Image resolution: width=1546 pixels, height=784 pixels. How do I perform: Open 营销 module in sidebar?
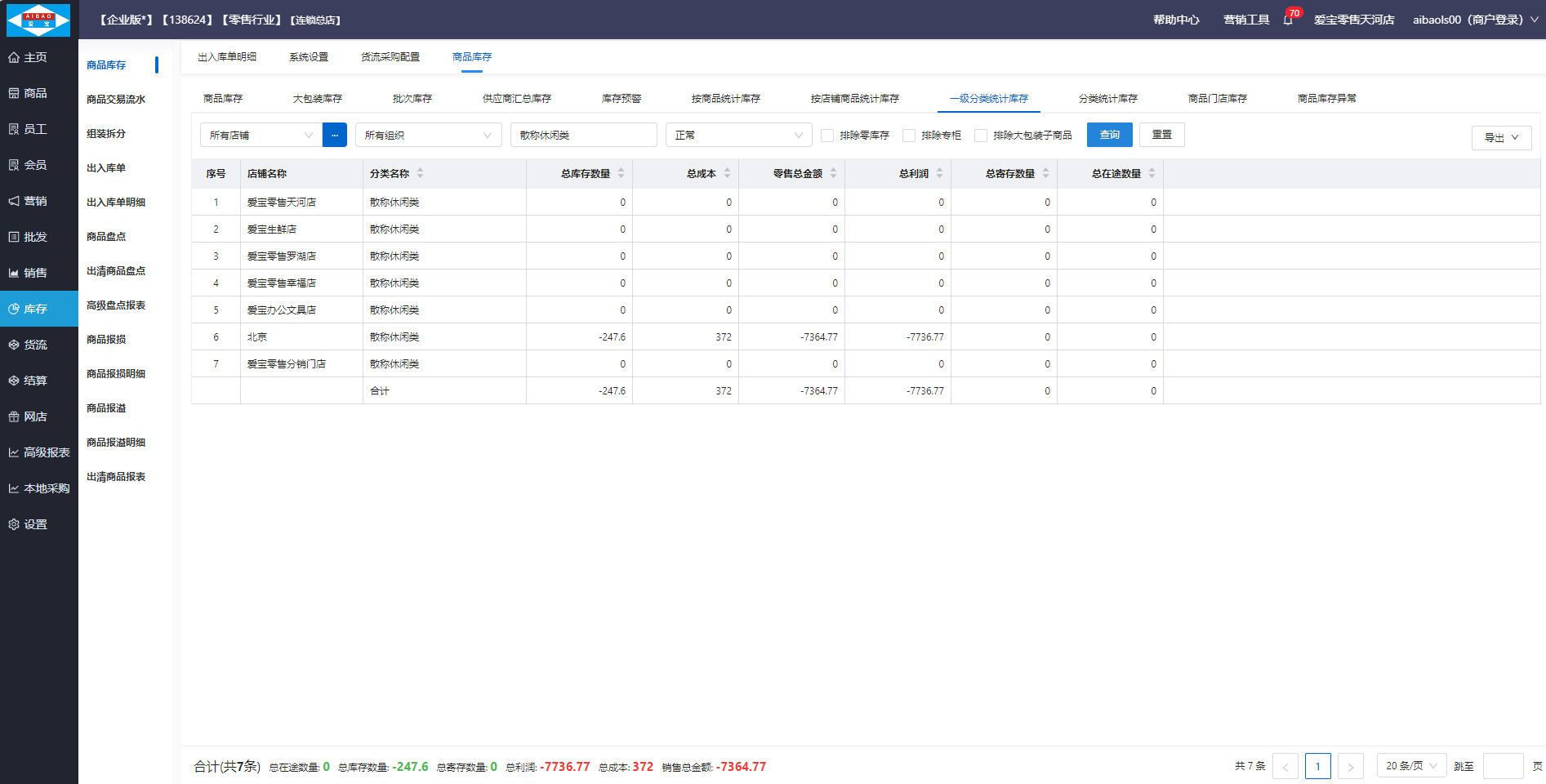coord(39,201)
